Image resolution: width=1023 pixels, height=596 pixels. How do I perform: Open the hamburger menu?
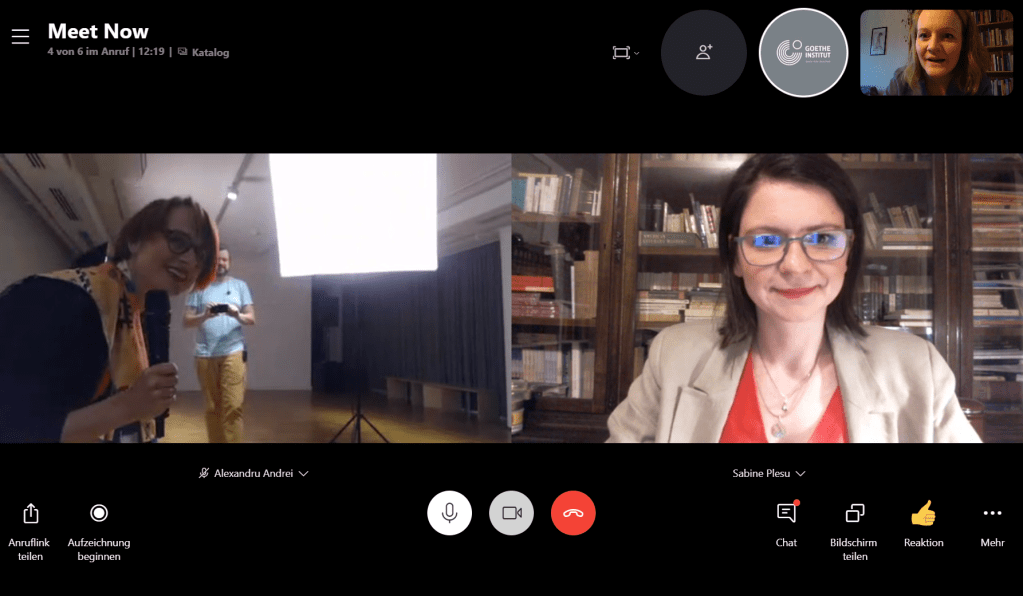pyautogui.click(x=20, y=37)
